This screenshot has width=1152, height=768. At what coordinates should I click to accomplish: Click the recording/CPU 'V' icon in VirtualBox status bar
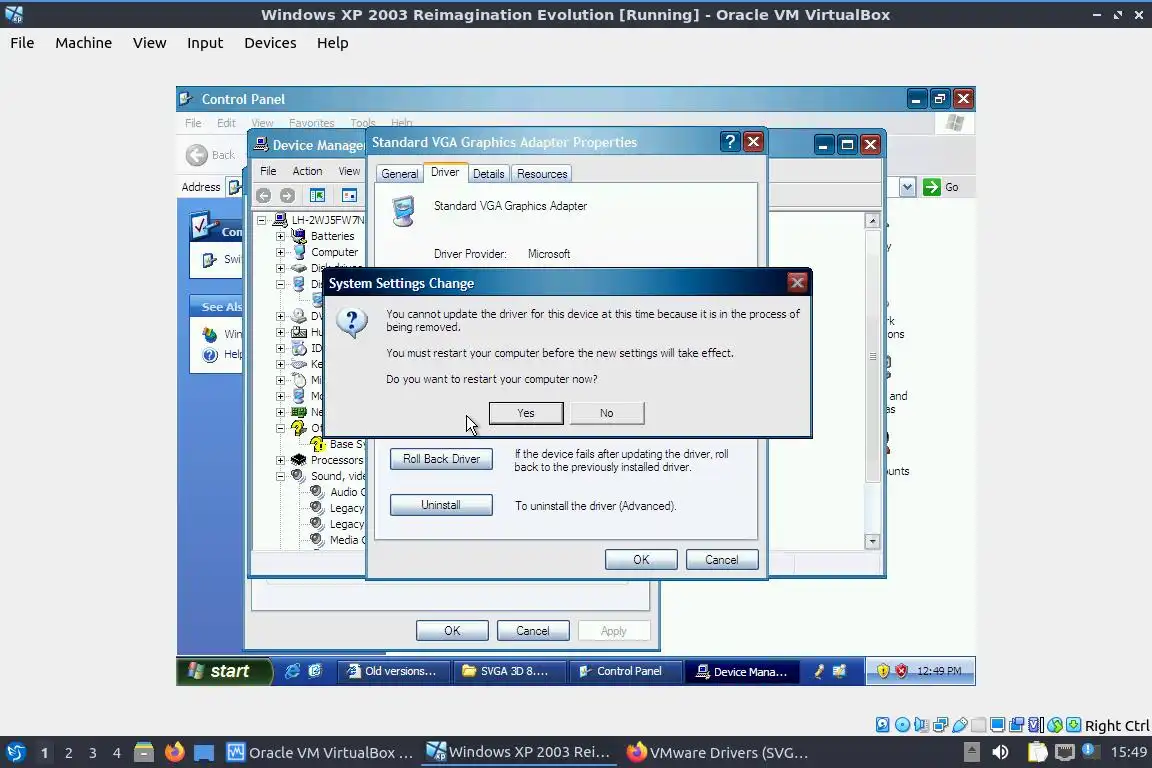coord(1036,725)
